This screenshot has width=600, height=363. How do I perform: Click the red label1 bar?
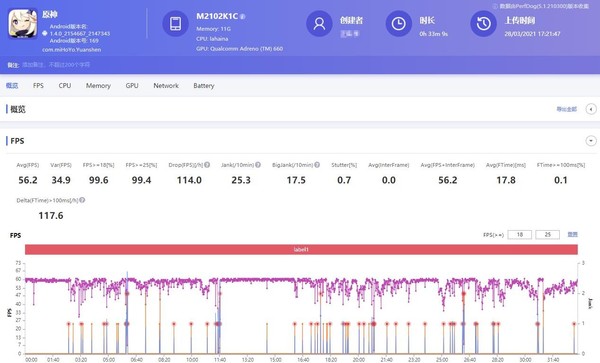coord(301,249)
